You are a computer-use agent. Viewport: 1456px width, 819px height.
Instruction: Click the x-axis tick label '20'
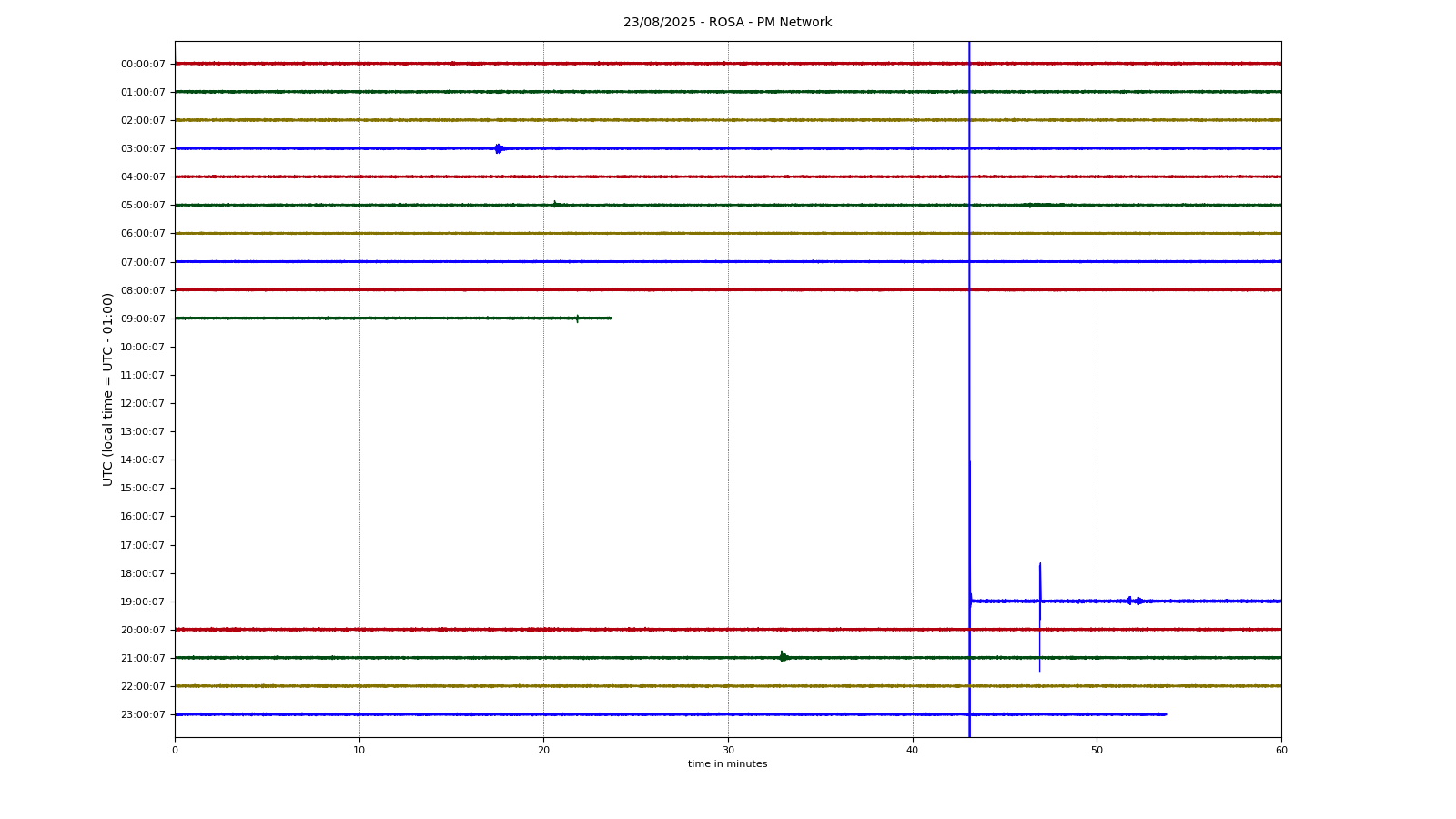543,750
